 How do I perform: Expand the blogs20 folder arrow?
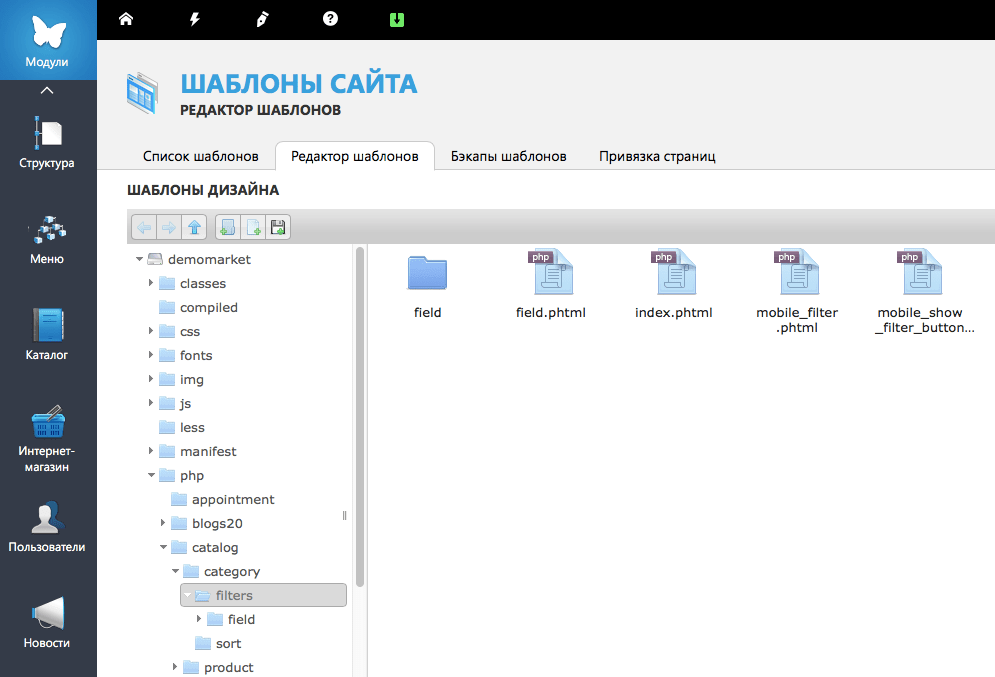point(163,523)
